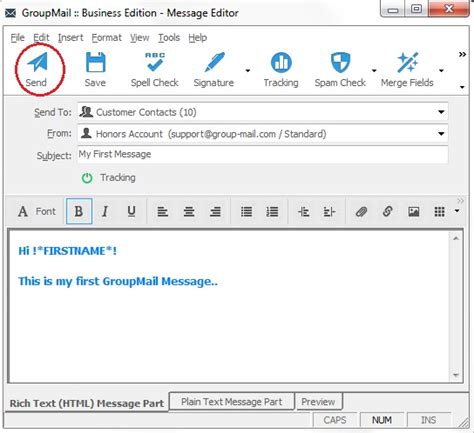Click the GroupMail envelope title bar icon

tap(11, 13)
